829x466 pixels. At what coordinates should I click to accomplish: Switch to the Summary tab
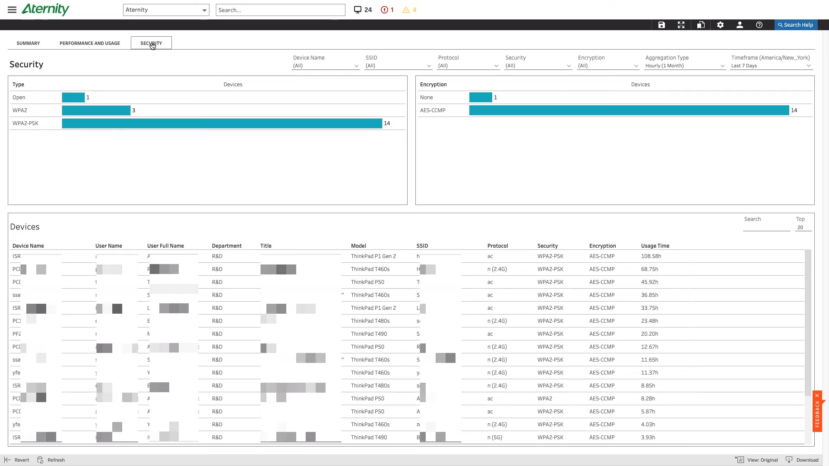click(x=28, y=43)
